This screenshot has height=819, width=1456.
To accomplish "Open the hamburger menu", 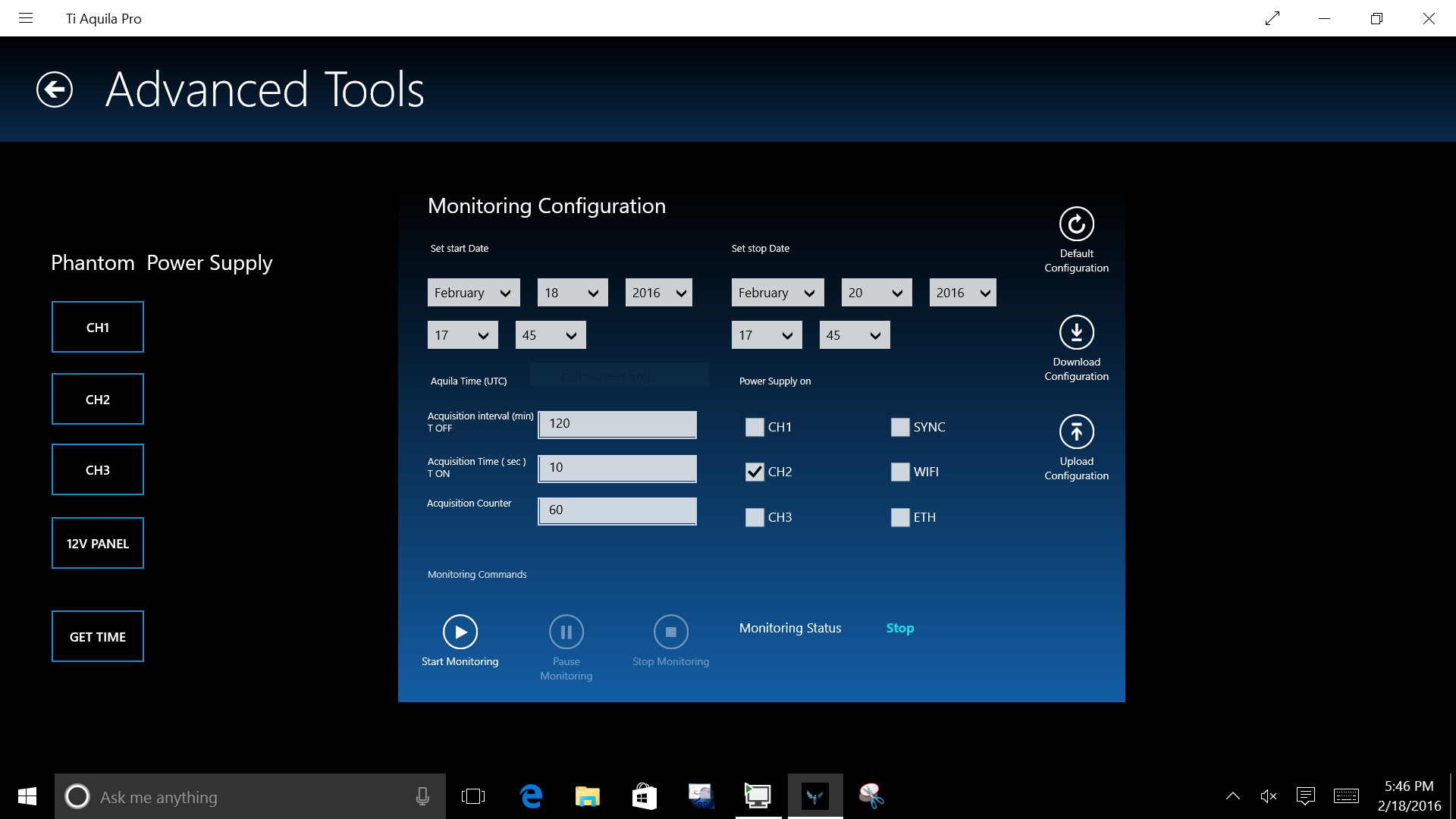I will click(x=26, y=18).
